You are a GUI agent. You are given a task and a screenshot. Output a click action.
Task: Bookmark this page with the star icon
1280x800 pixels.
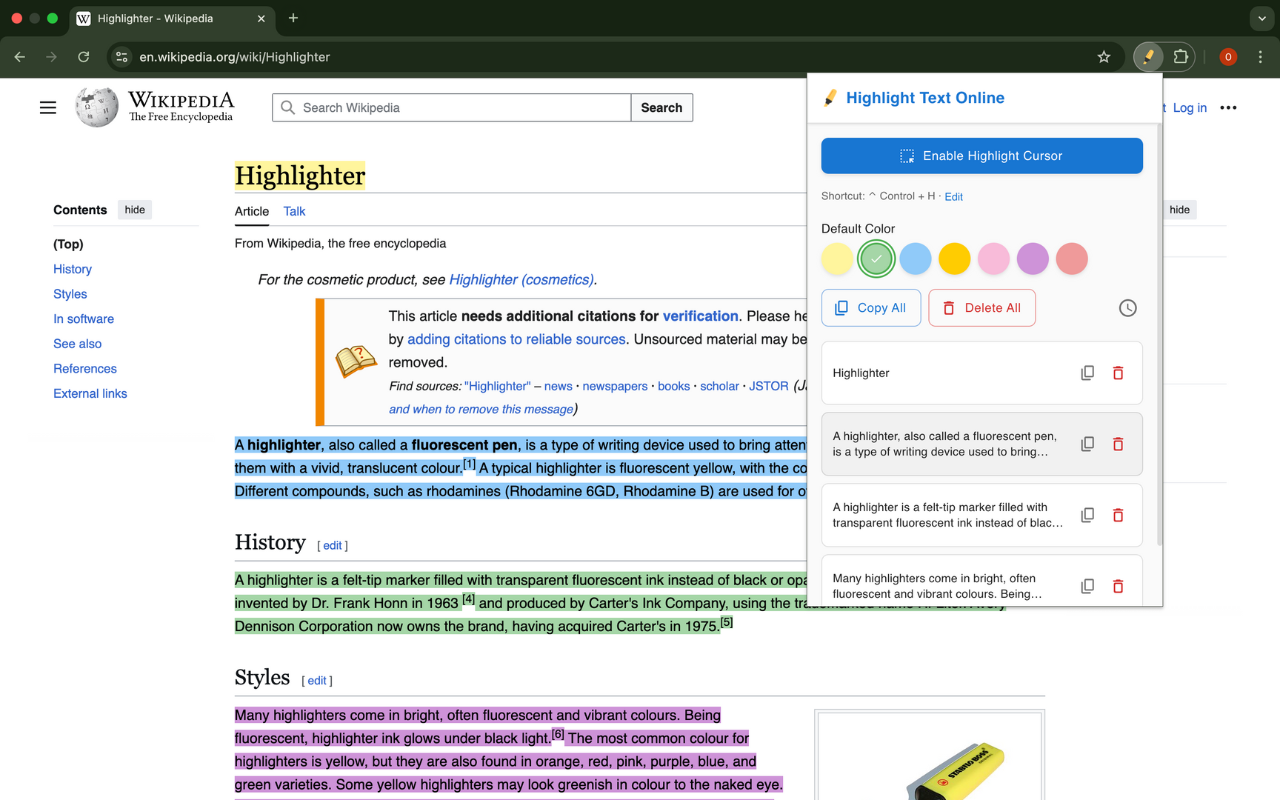pos(1104,57)
